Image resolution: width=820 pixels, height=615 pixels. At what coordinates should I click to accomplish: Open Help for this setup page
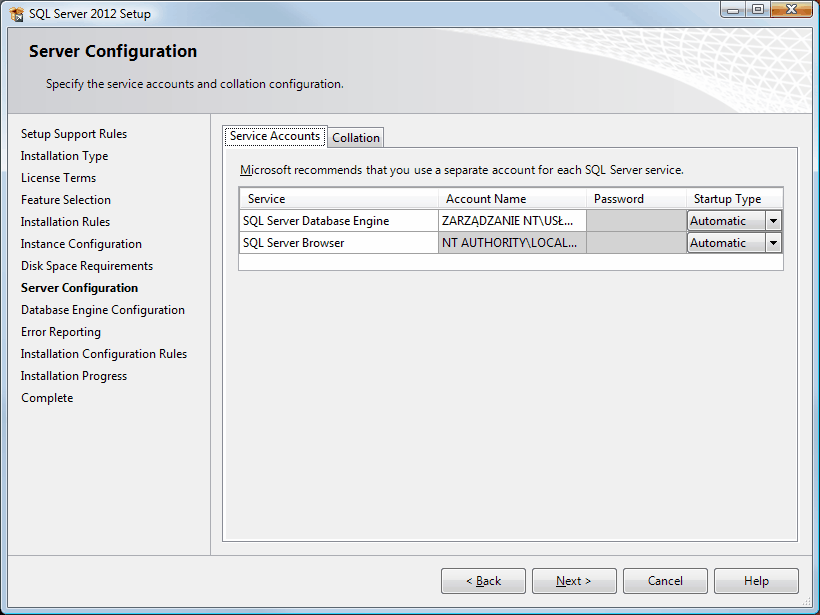pyautogui.click(x=756, y=581)
